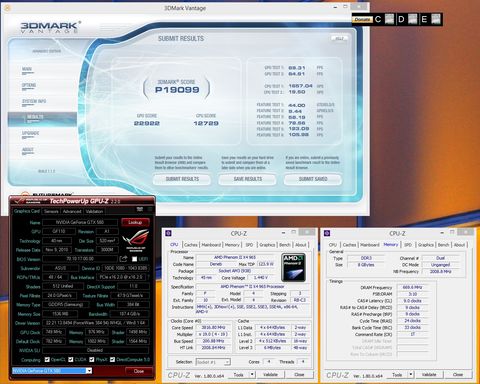Switch to GPU-Z Sensors tab
480x384 pixels.
coord(51,211)
